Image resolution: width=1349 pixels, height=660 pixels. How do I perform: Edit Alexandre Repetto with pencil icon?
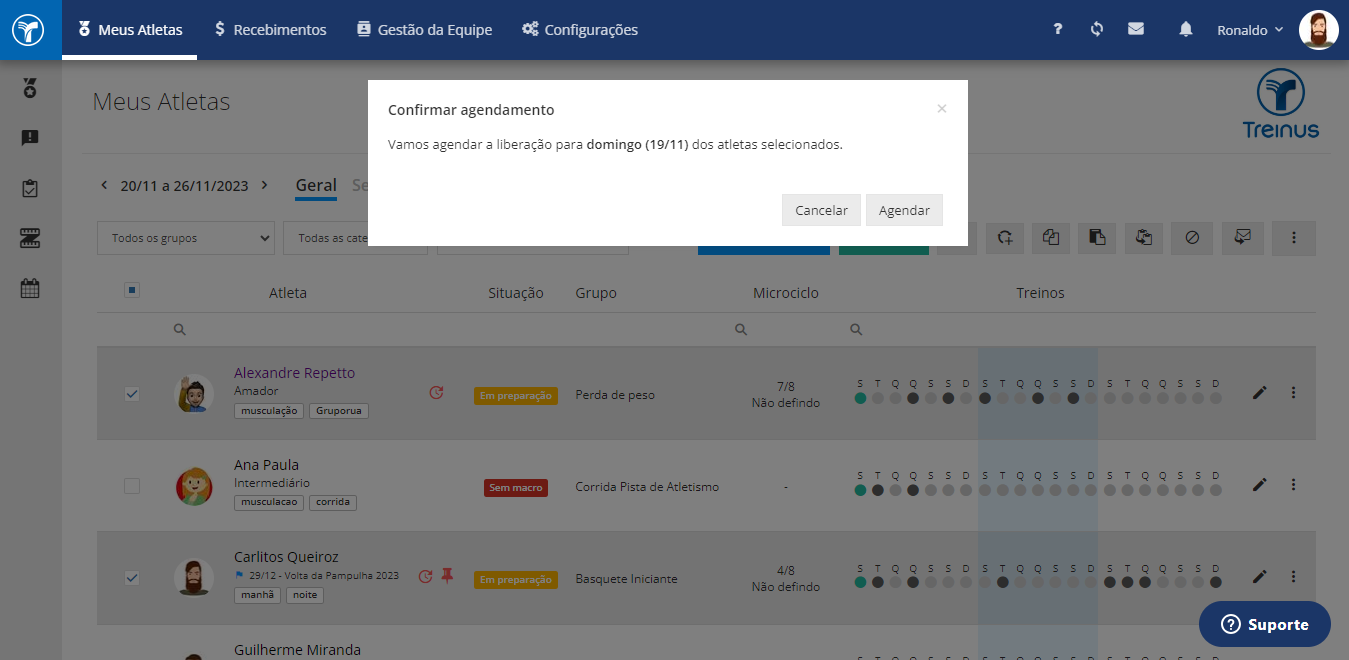click(1259, 393)
